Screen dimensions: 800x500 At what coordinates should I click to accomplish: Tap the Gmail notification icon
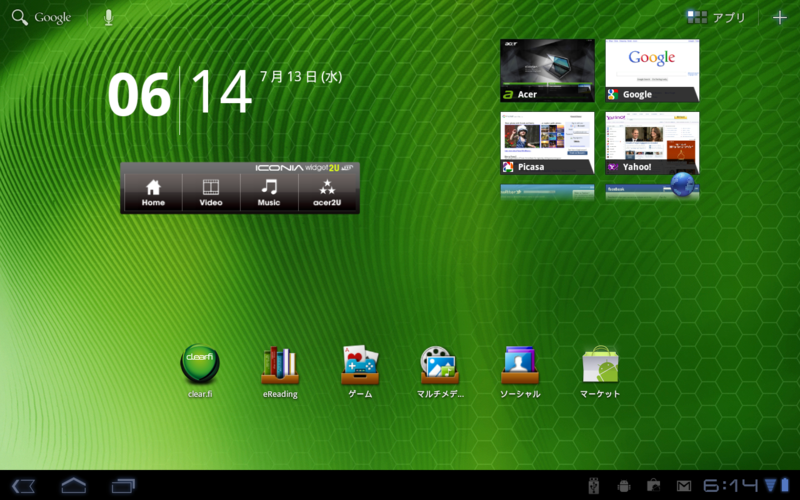[684, 486]
